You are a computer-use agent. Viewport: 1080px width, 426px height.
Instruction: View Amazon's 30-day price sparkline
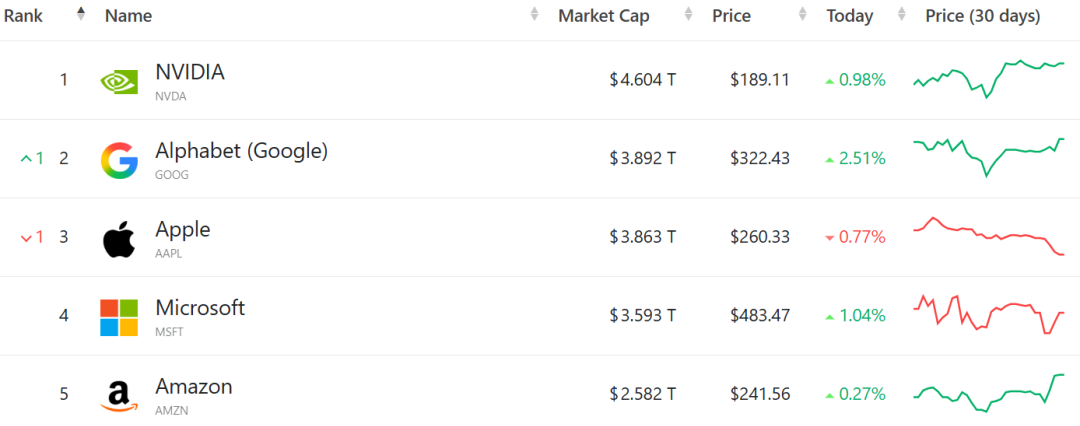(x=988, y=392)
